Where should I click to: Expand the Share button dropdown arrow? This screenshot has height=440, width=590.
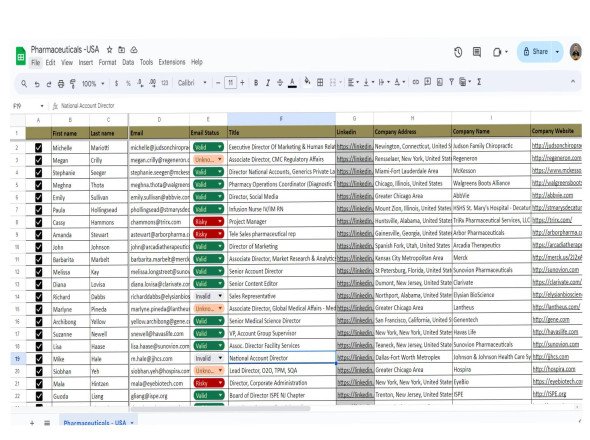pos(557,52)
